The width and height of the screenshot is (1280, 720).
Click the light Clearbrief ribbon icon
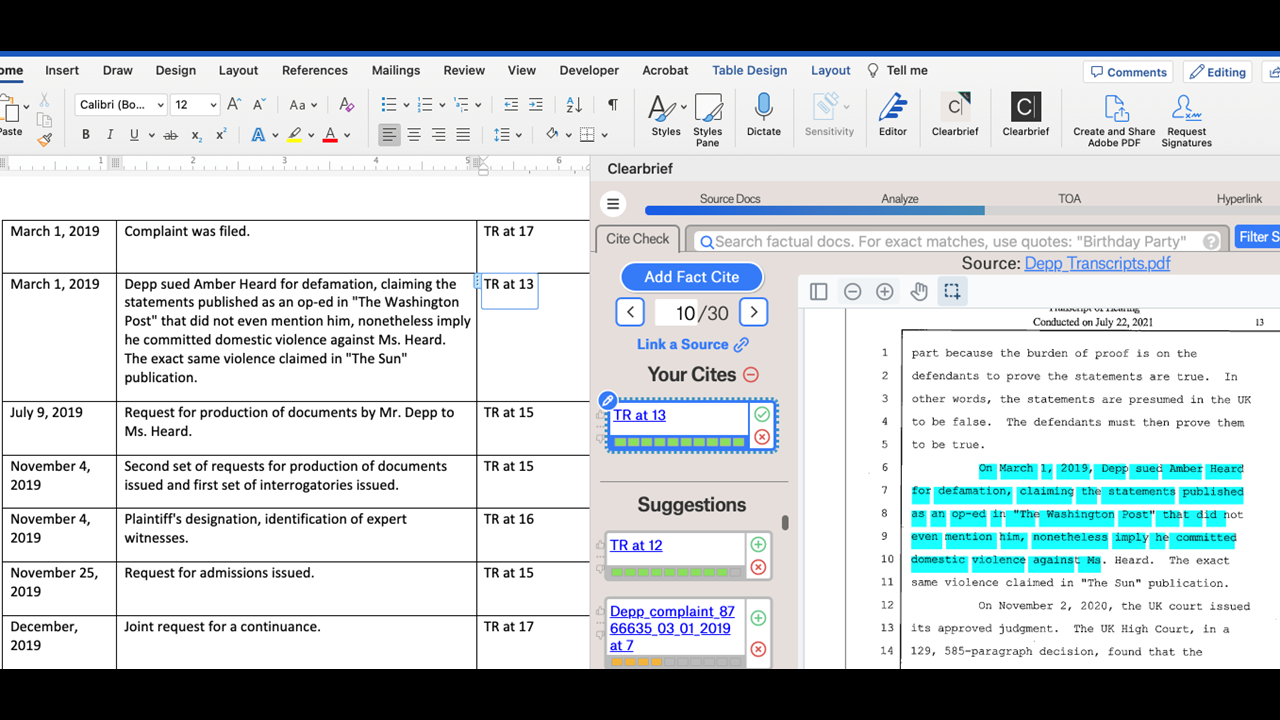click(x=955, y=116)
